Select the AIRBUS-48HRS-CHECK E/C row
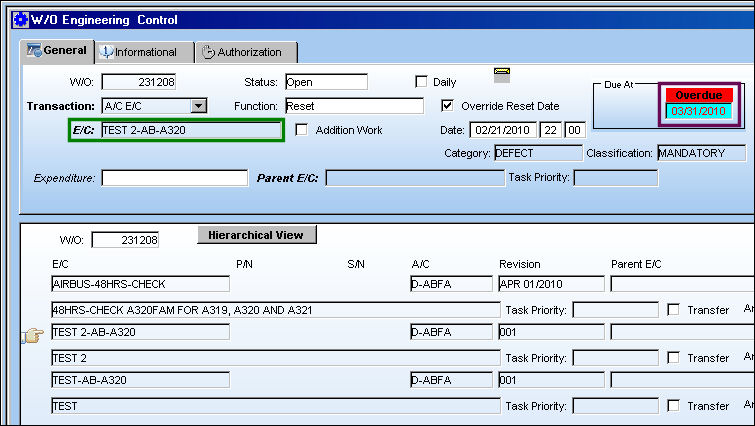755x426 pixels. coord(140,284)
